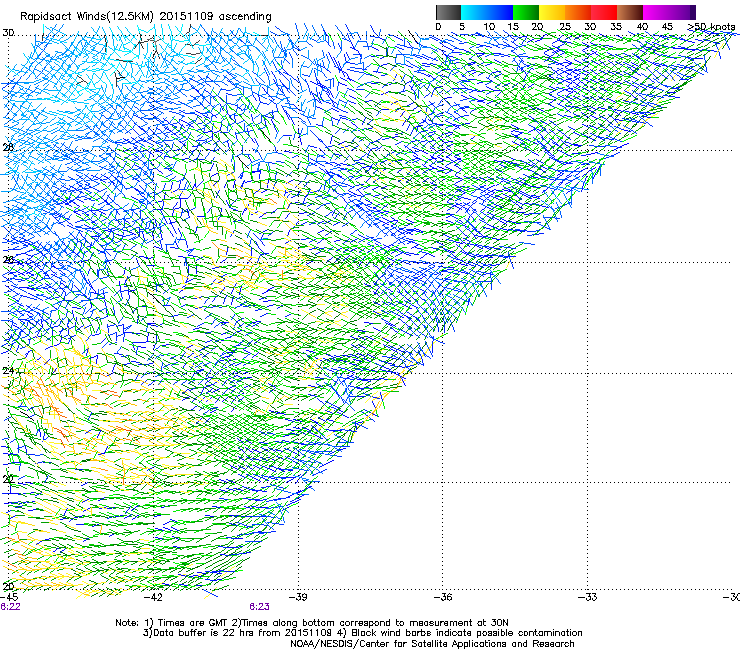Click the legend label '0'
740x650 pixels.
(x=438, y=27)
